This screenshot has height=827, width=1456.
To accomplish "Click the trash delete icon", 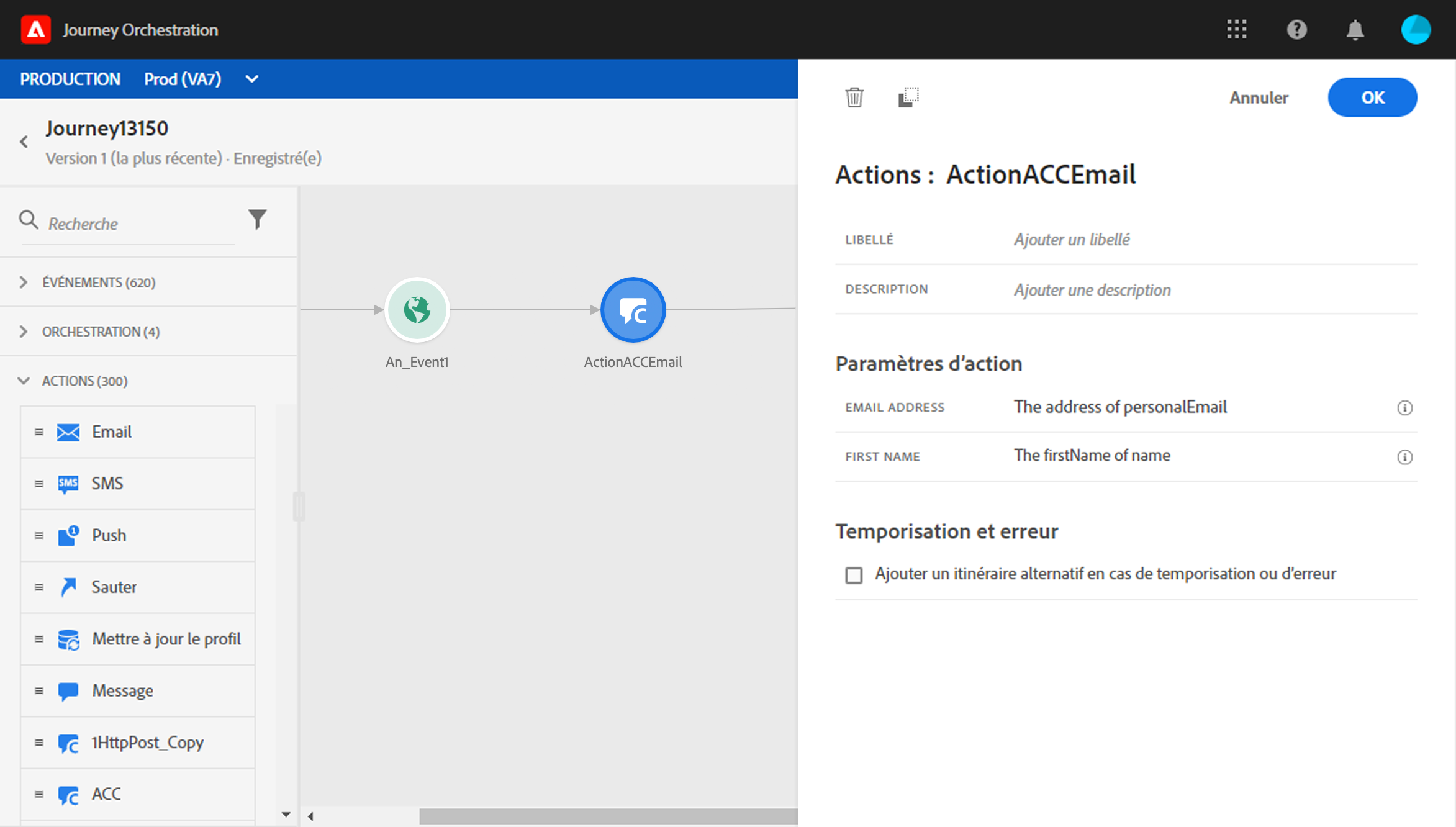I will click(x=854, y=97).
